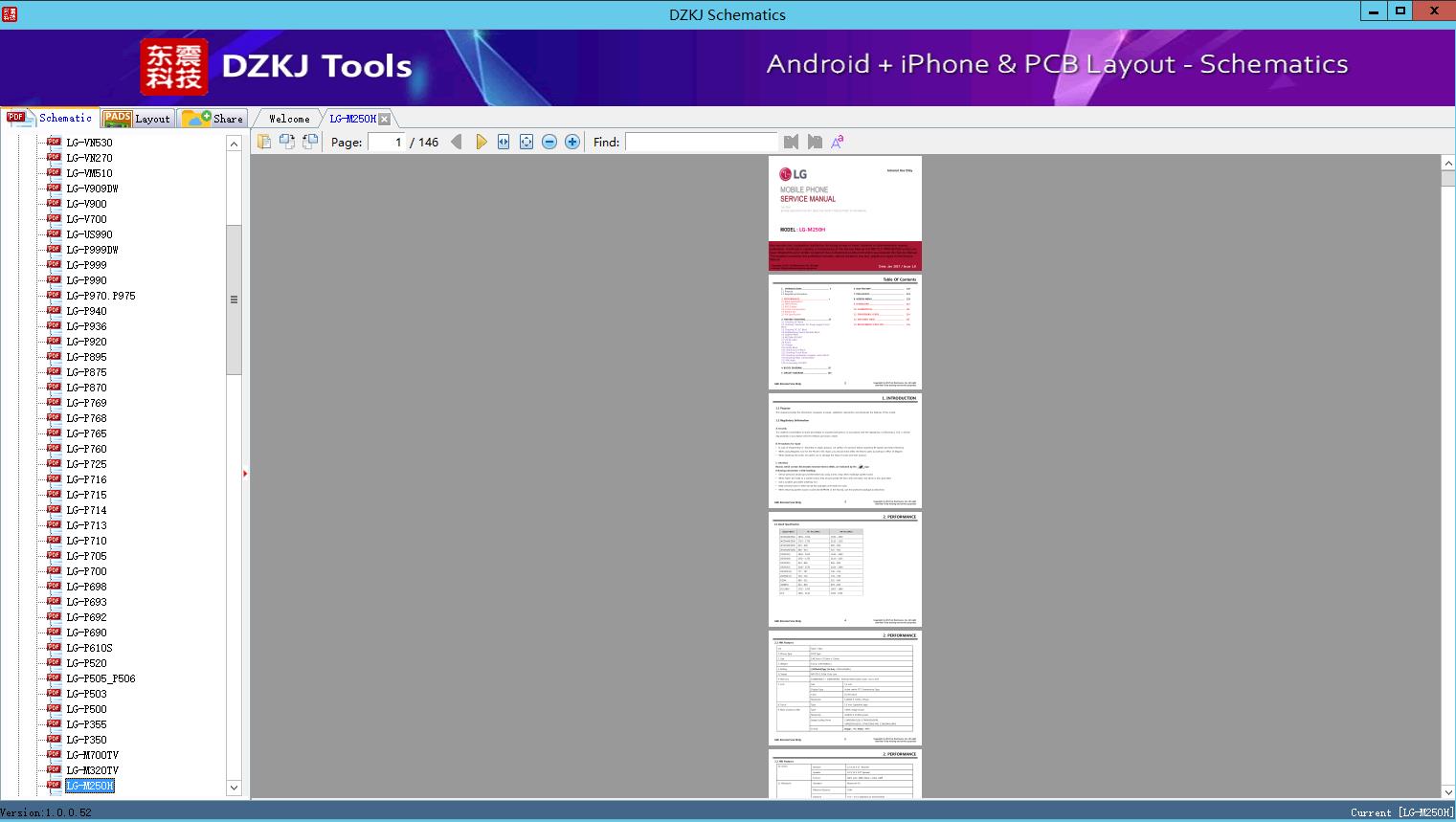The width and height of the screenshot is (1456, 822).
Task: Select LG-VN270 schematic entry
Action: pyautogui.click(x=89, y=158)
